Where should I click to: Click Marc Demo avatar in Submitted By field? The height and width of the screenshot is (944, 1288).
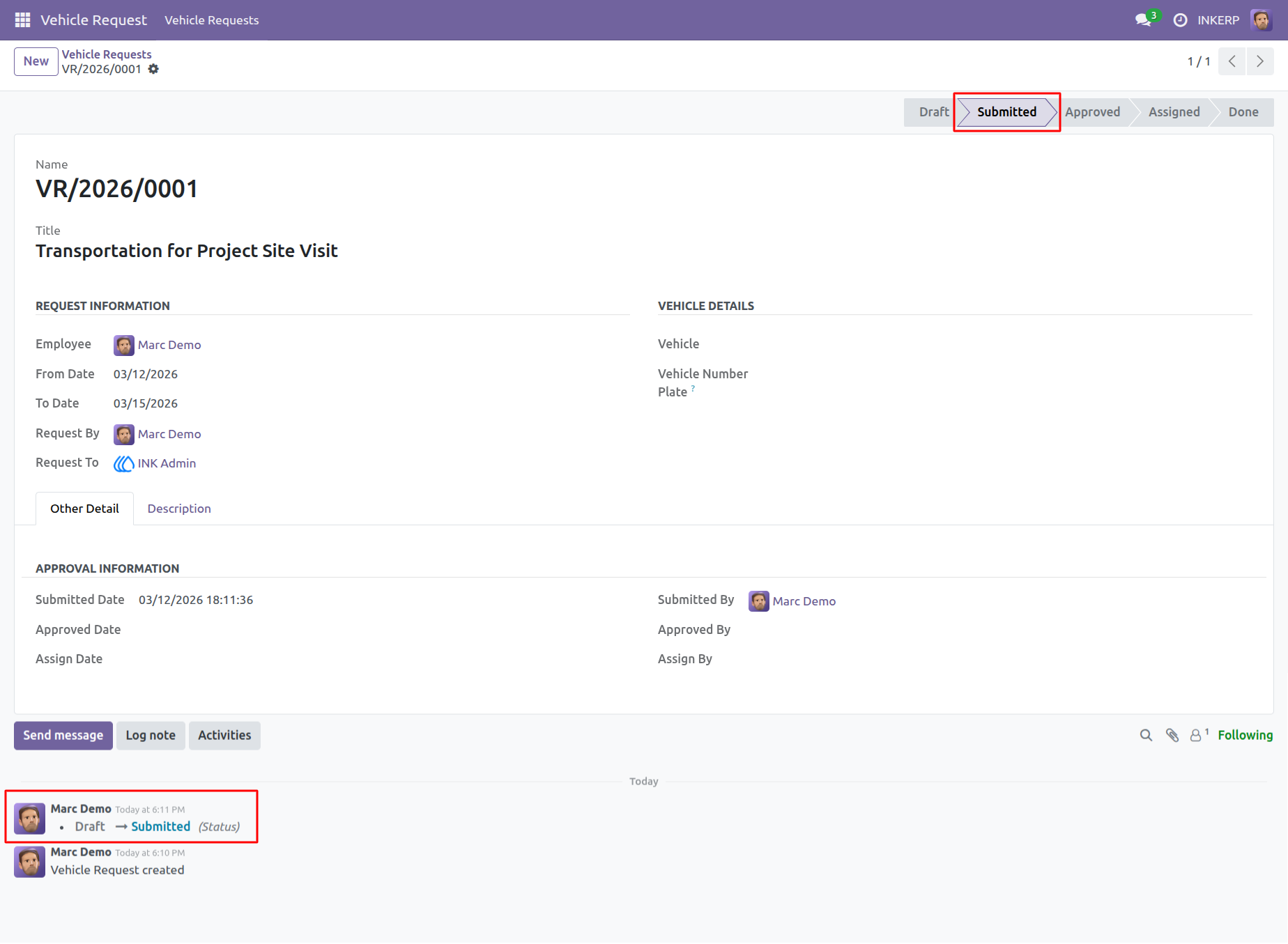click(758, 601)
